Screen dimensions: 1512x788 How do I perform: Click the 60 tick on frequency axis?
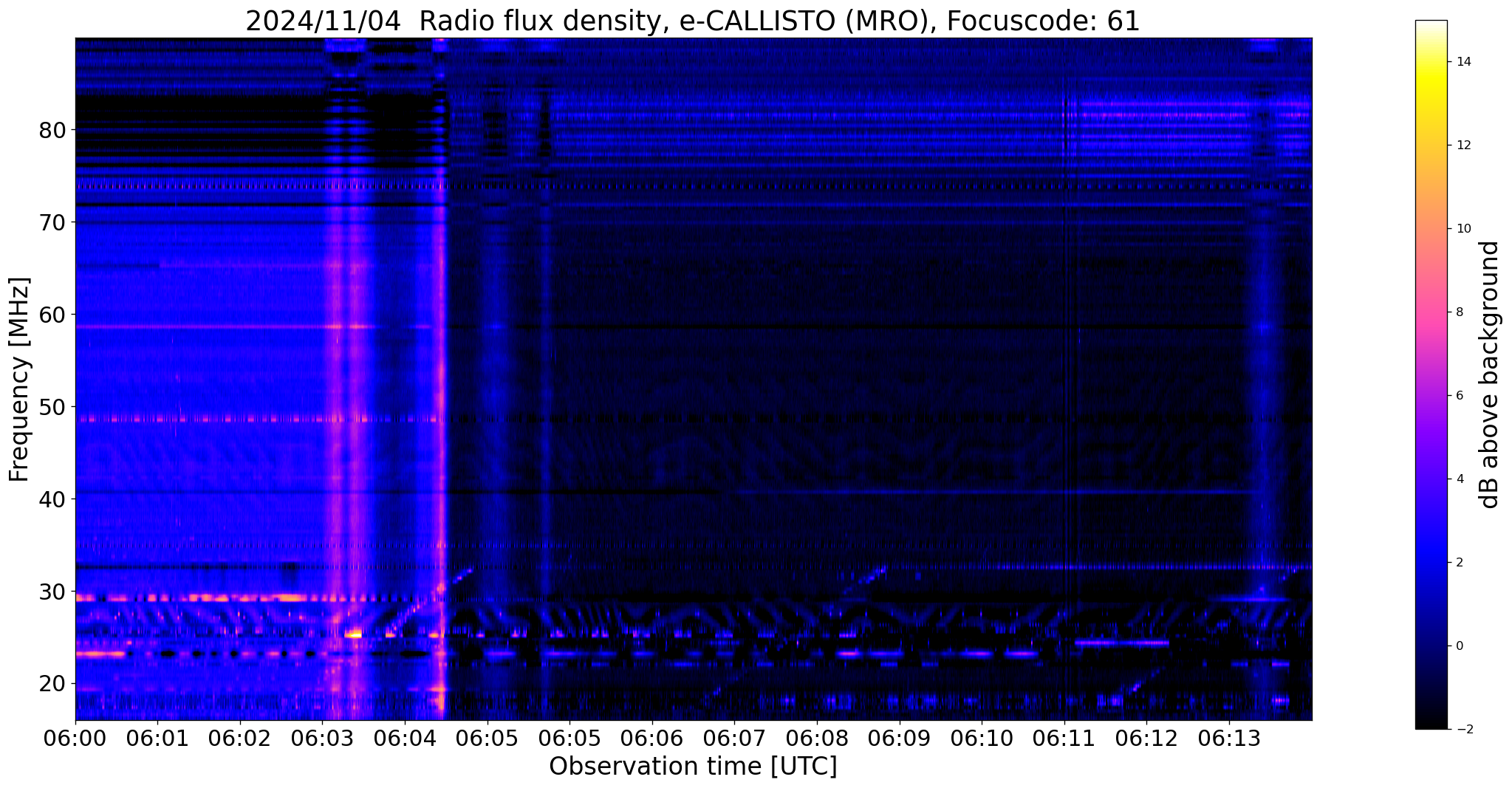tap(52, 315)
